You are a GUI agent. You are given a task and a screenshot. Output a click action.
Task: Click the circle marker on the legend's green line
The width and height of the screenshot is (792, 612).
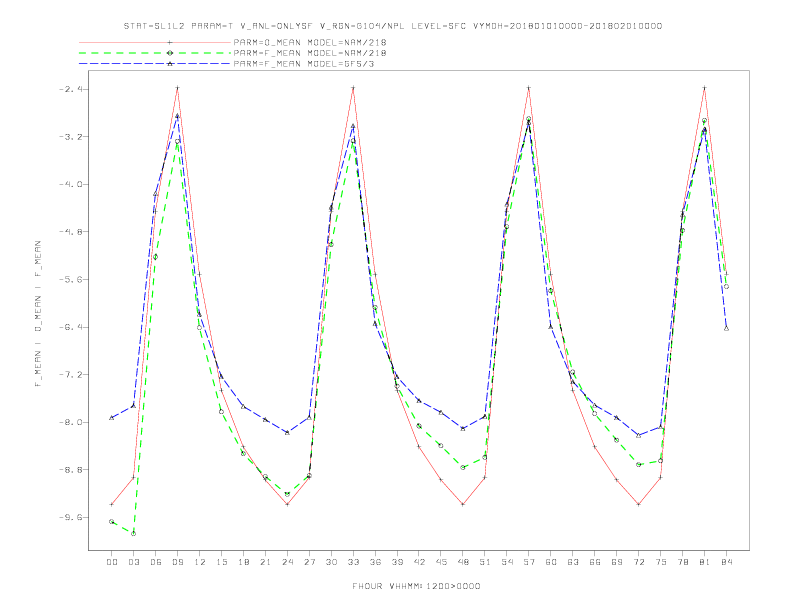(x=170, y=53)
